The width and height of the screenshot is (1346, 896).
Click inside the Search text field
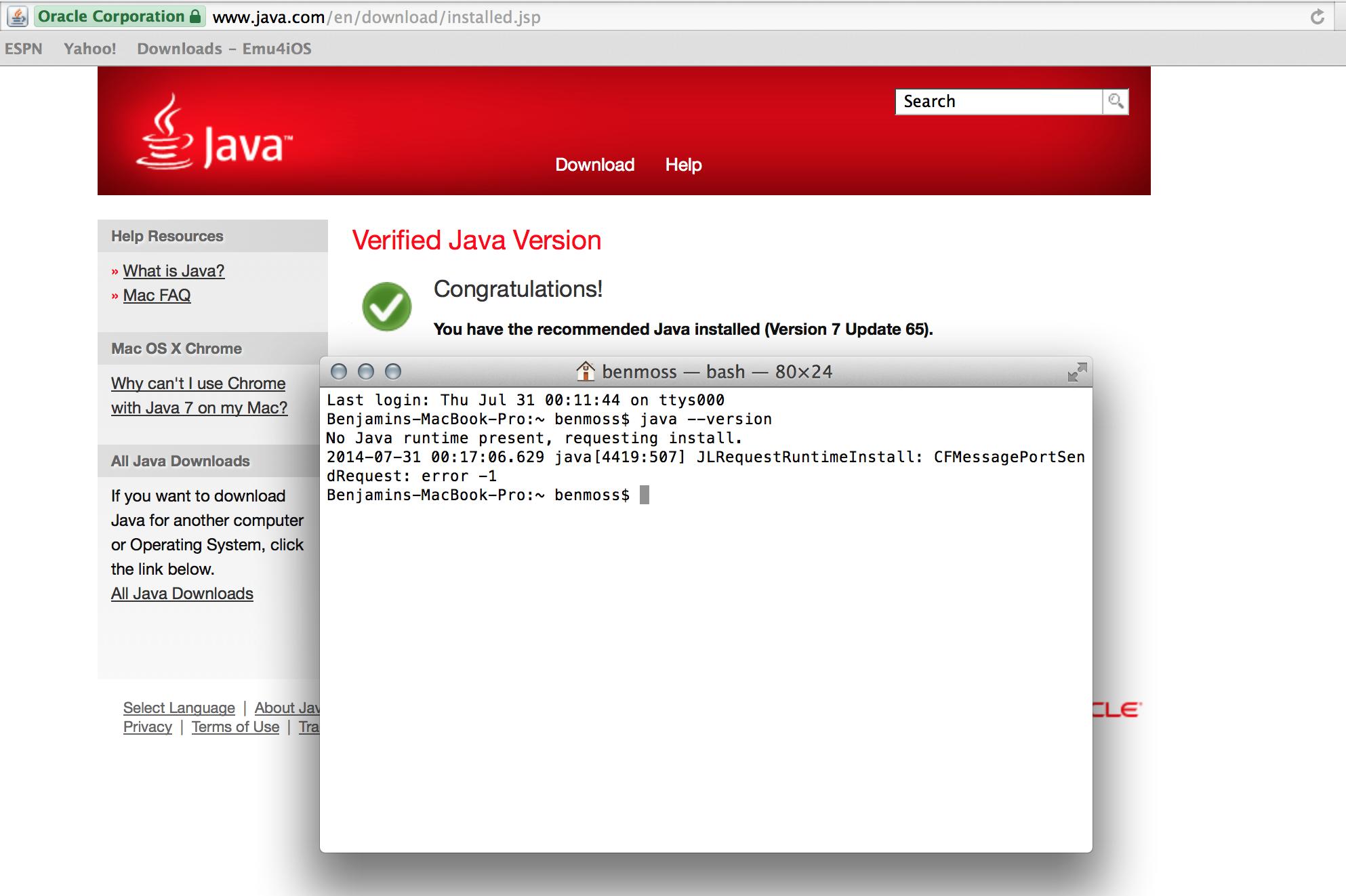pyautogui.click(x=998, y=102)
